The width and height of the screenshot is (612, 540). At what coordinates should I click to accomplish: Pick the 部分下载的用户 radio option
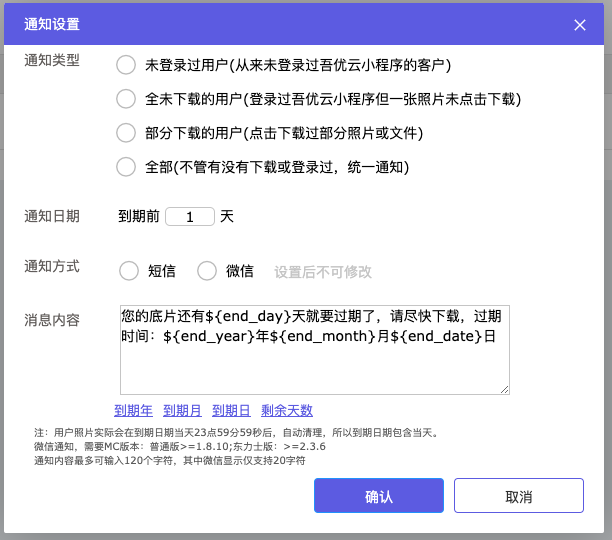point(126,133)
